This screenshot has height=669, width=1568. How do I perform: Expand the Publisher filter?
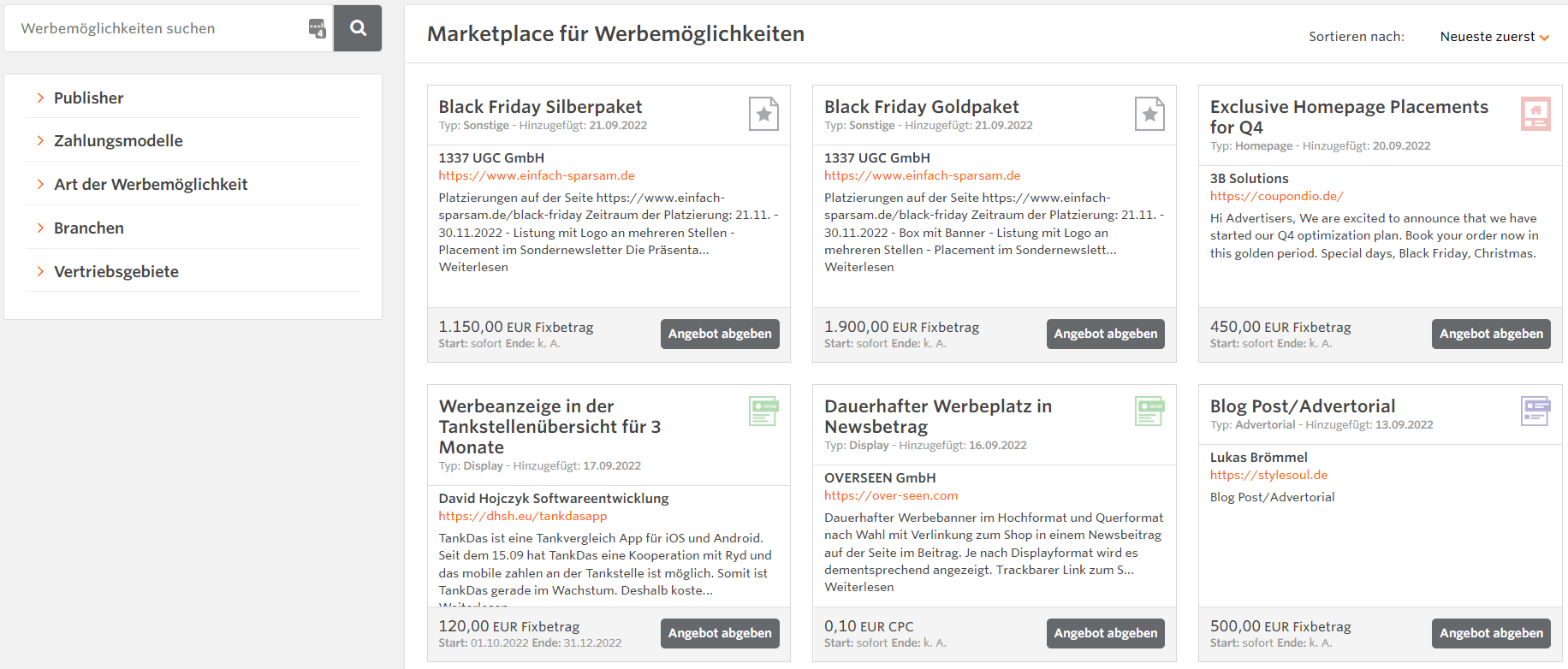point(88,98)
